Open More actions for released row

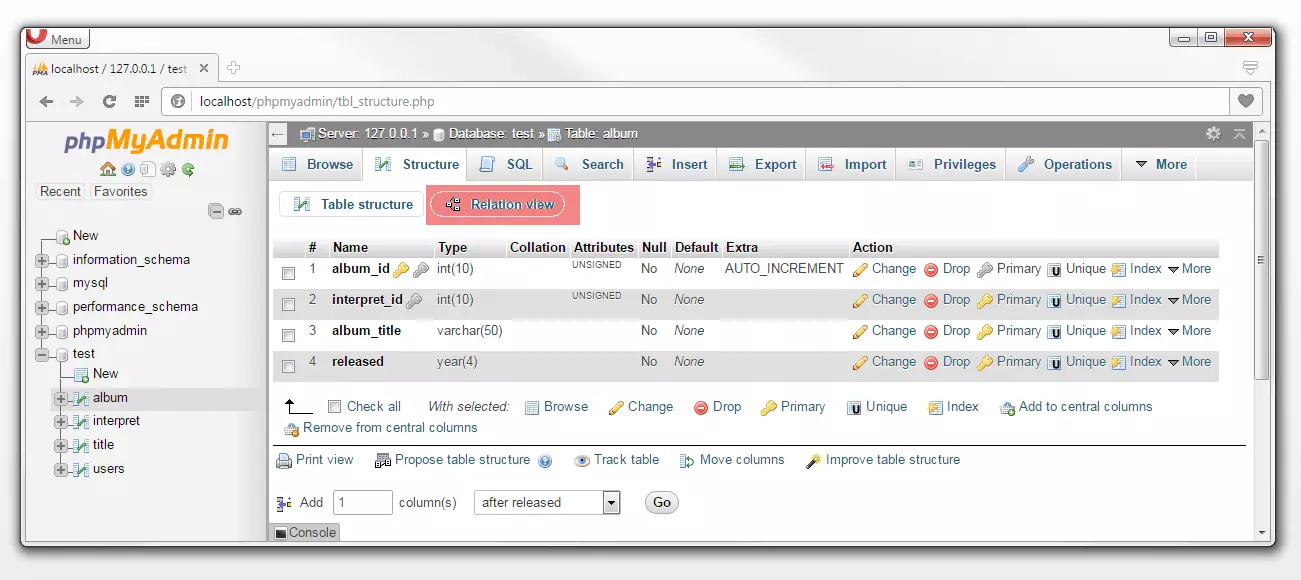(x=1189, y=362)
